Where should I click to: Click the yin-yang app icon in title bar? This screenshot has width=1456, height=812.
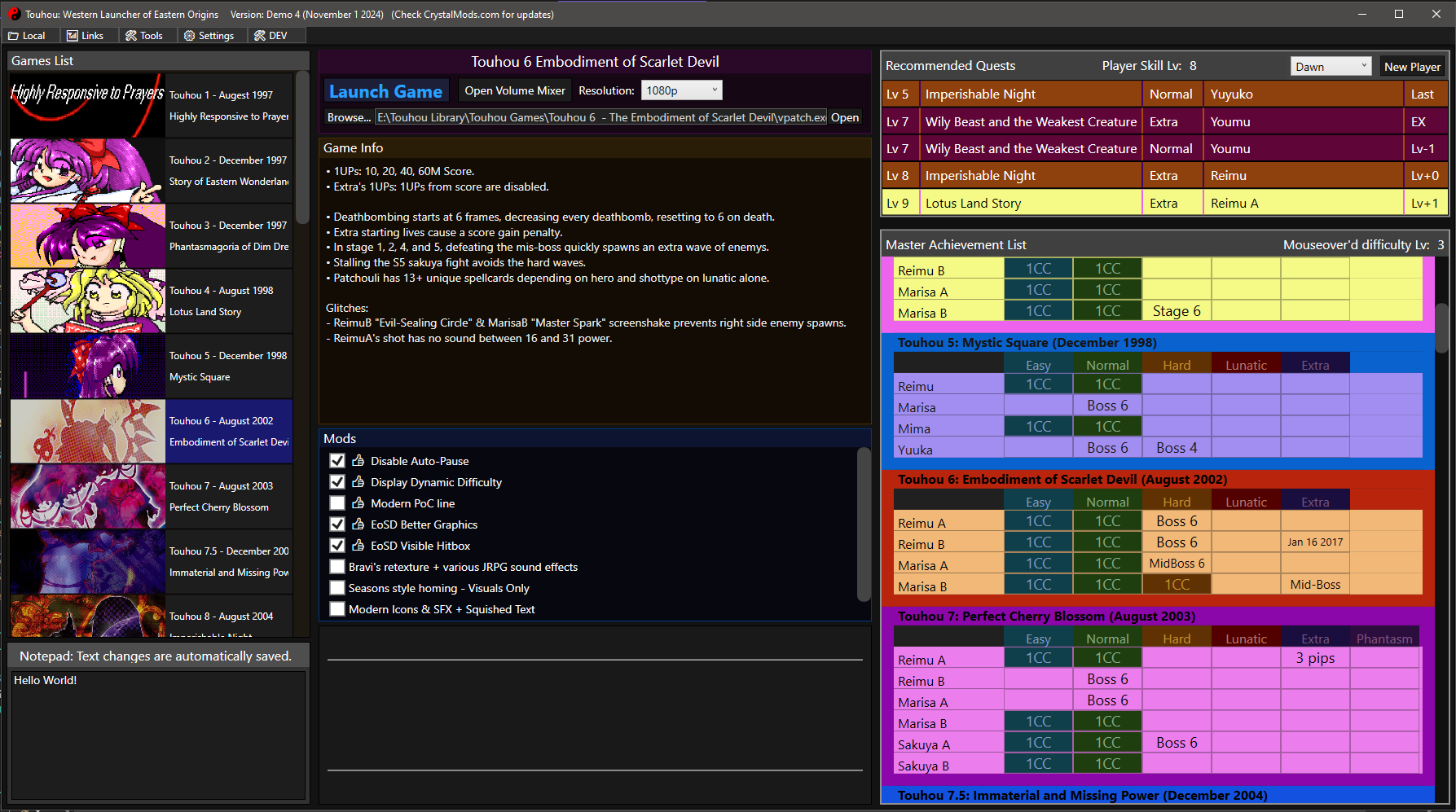coord(14,14)
